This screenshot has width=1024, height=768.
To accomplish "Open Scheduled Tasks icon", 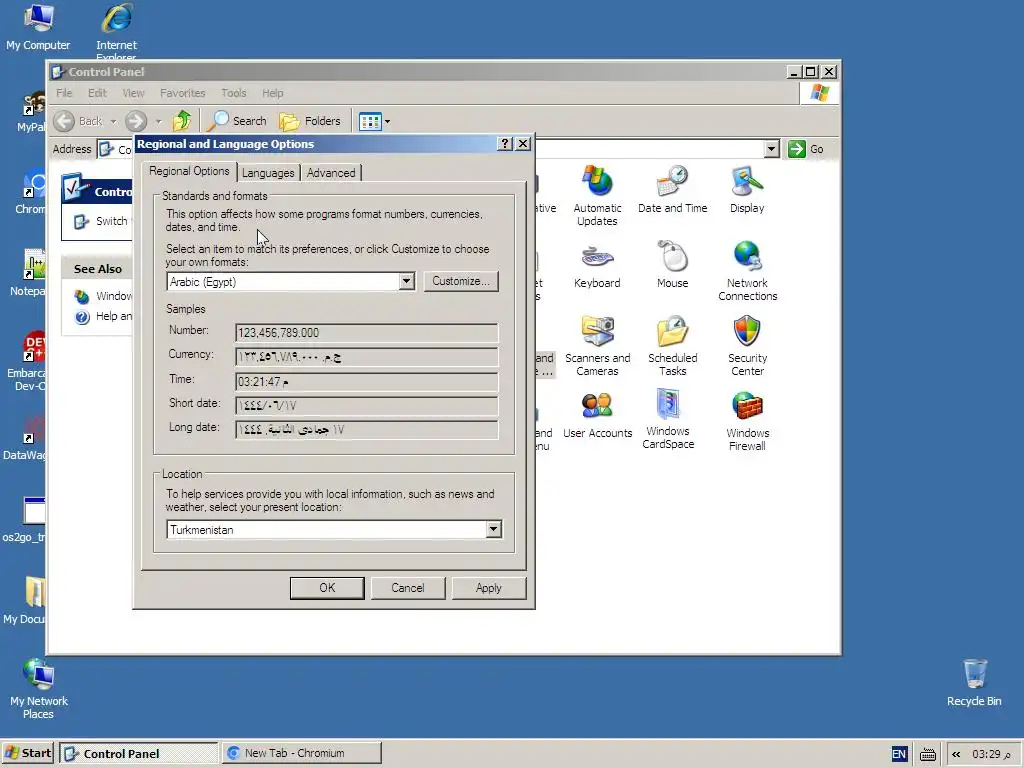I will click(x=672, y=345).
